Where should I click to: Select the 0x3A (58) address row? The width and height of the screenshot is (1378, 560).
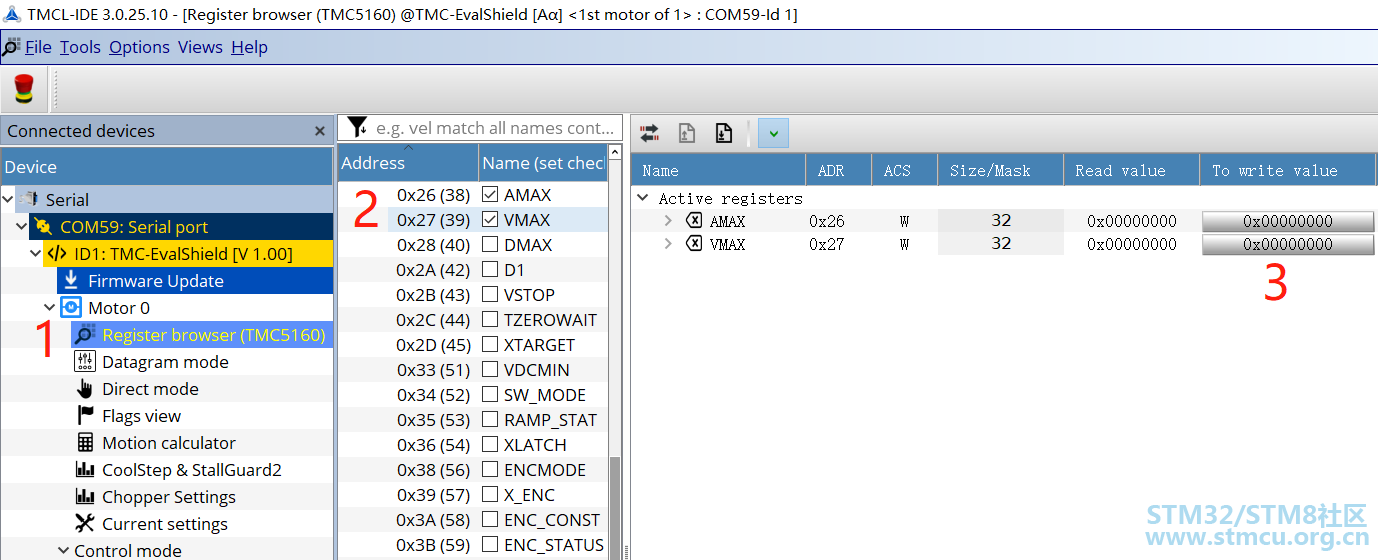(x=433, y=519)
